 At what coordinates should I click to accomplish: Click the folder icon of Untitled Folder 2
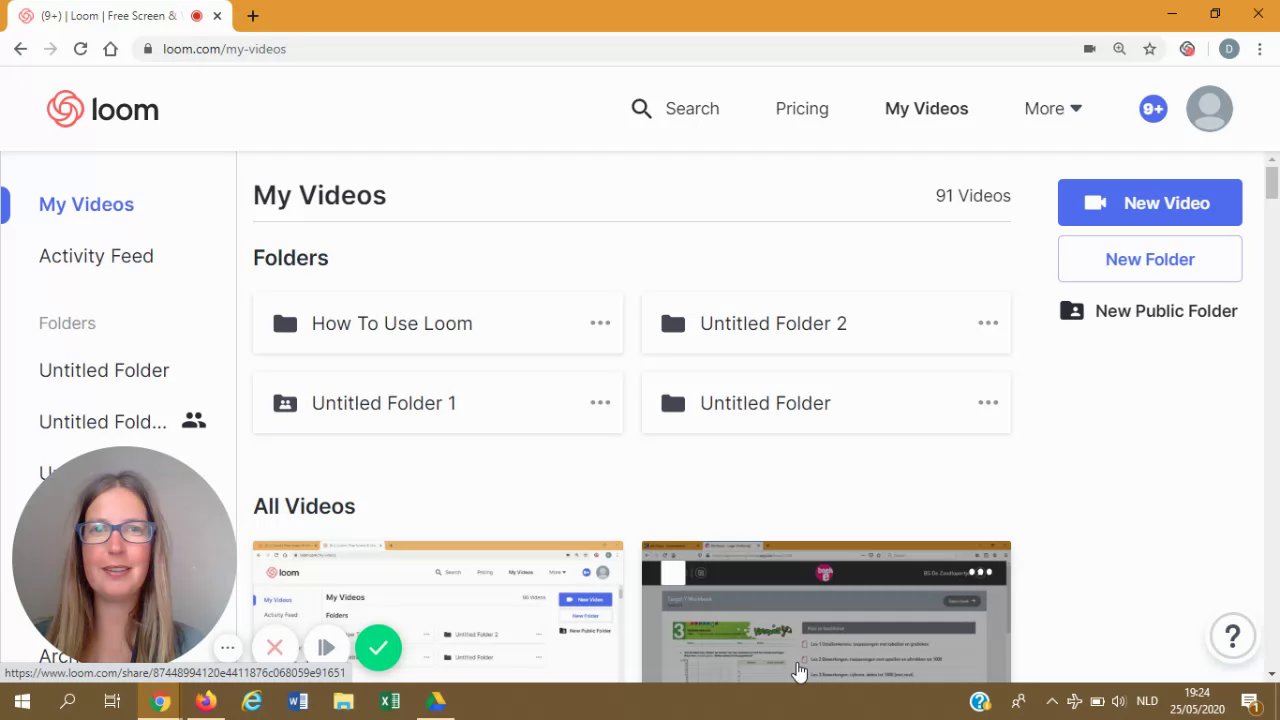[x=673, y=323]
